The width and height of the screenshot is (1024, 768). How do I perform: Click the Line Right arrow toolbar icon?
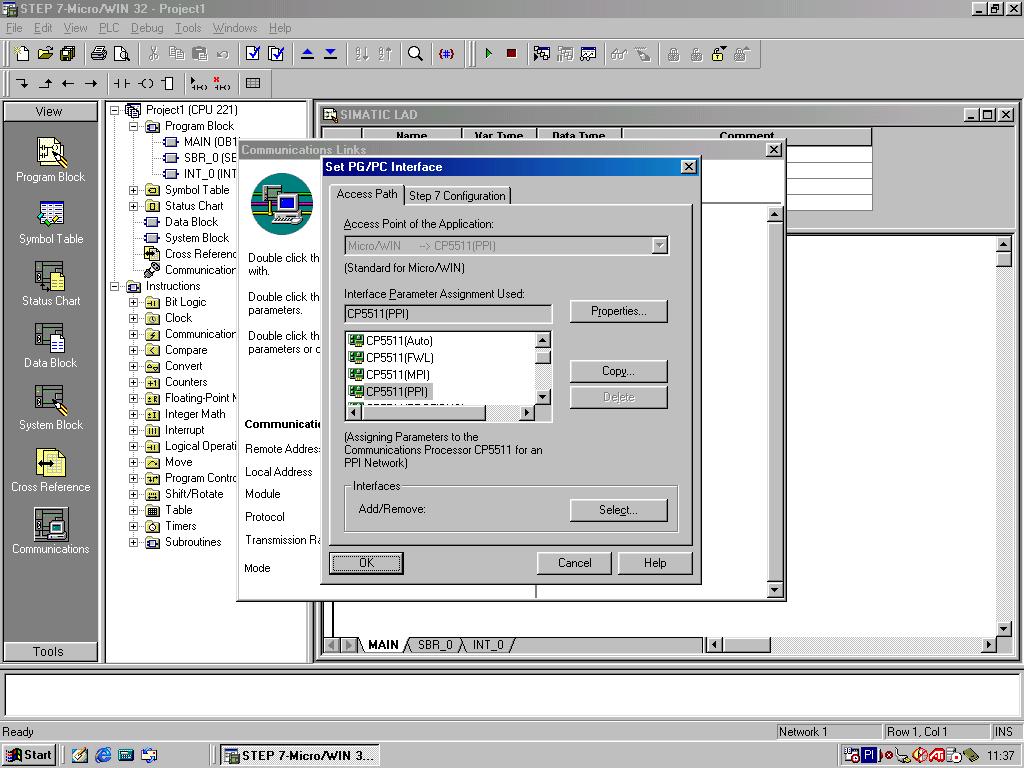(x=91, y=83)
